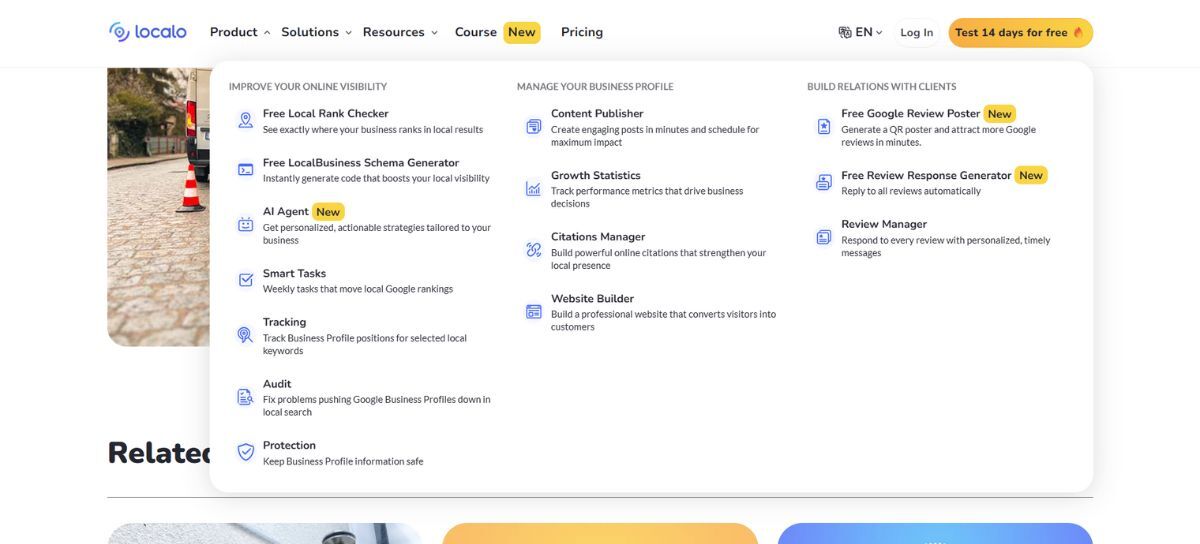
Task: Click the Website Builder layout icon
Action: pyautogui.click(x=533, y=312)
